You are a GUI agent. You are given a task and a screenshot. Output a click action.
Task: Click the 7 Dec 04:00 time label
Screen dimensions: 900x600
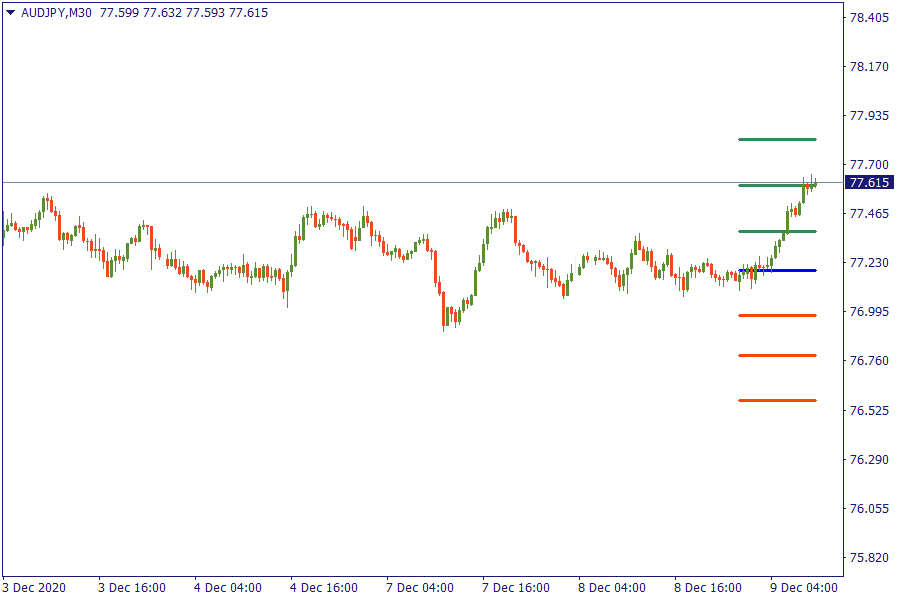point(421,587)
